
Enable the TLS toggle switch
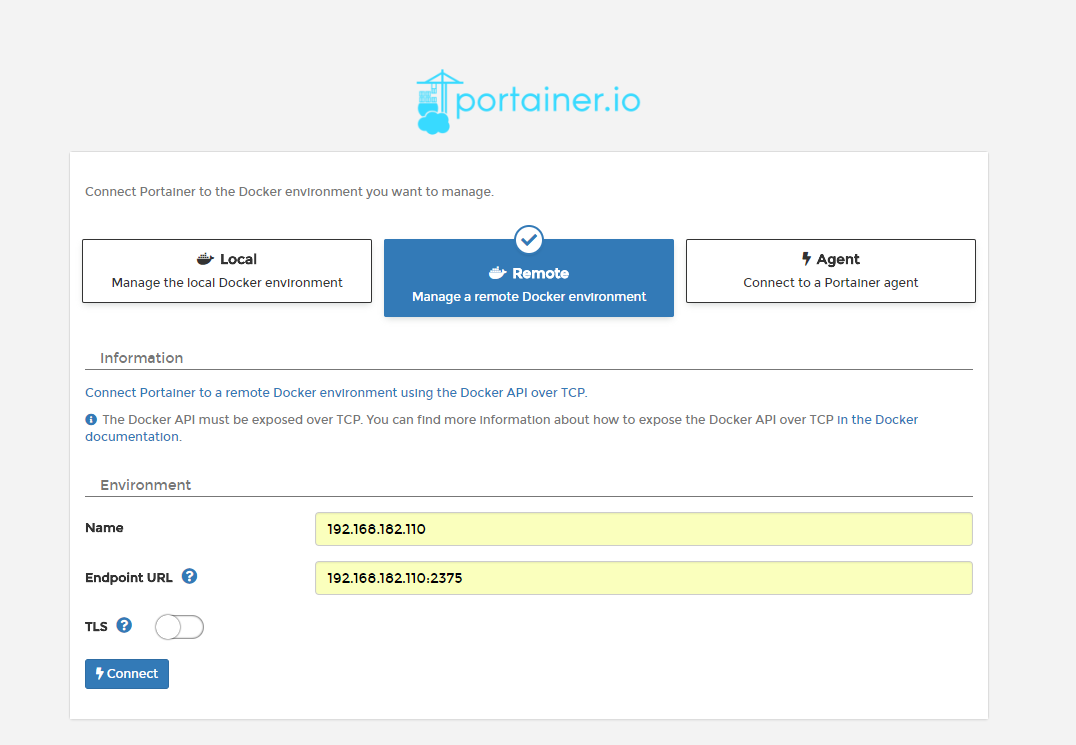pos(180,627)
